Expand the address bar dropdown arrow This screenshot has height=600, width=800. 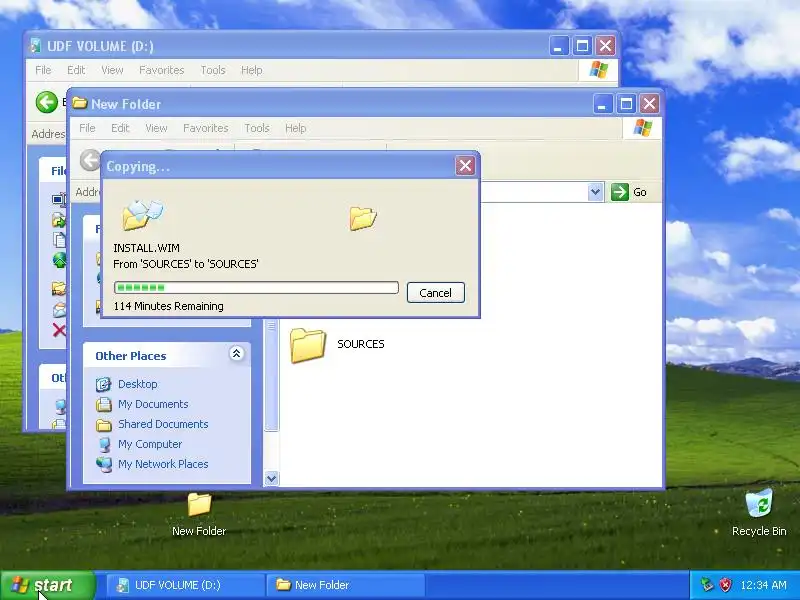(x=595, y=192)
